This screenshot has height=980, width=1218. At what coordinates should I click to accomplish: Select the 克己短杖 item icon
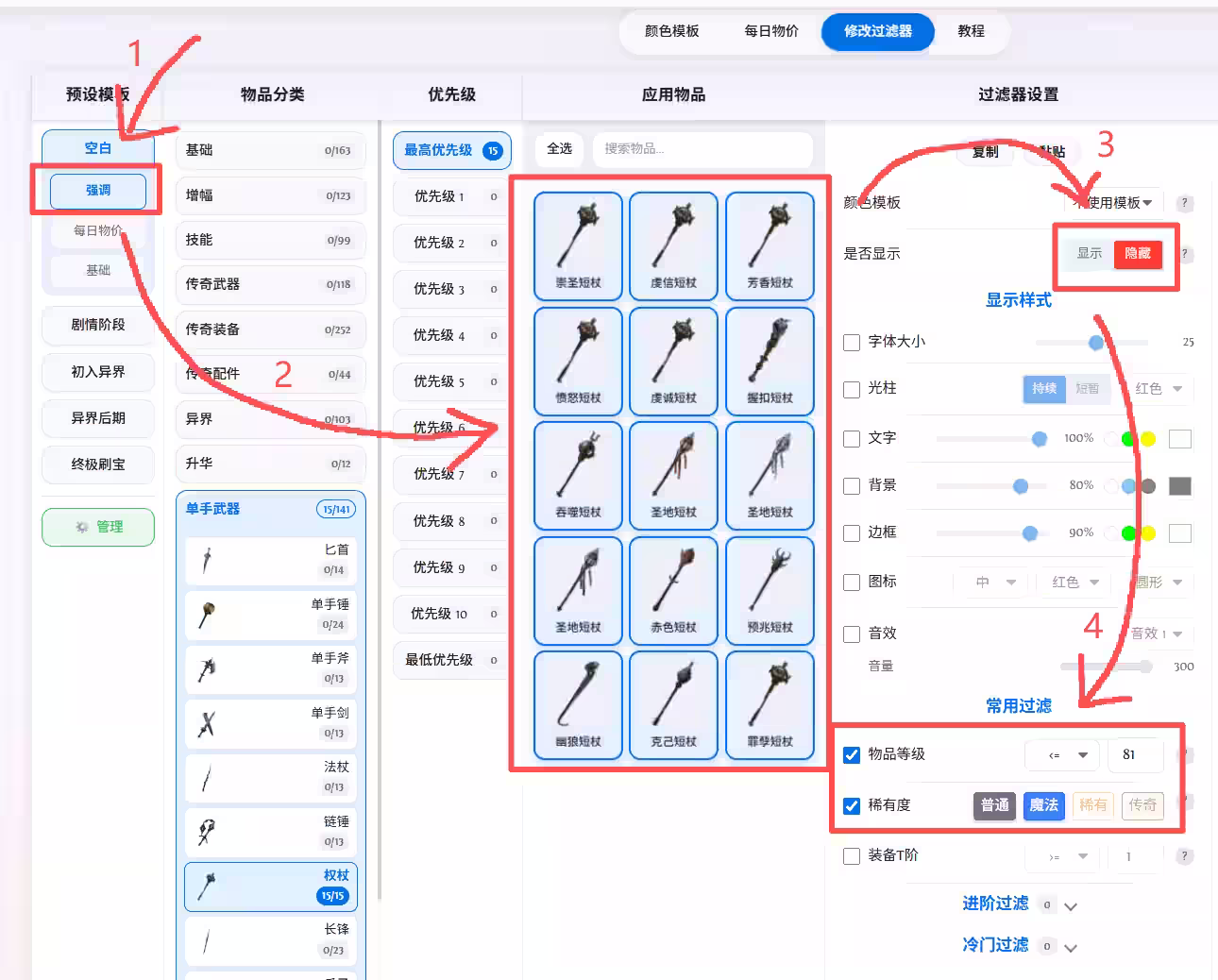coord(673,704)
